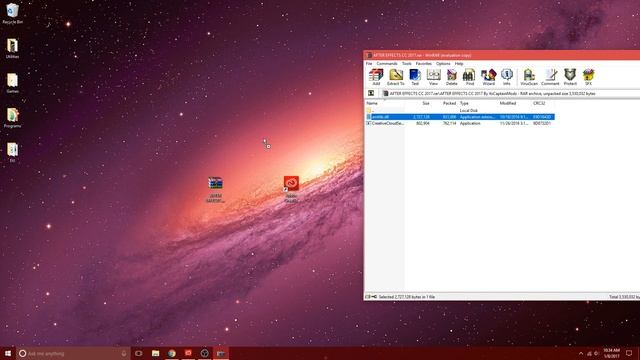
Task: Click the taskbar clock
Action: pyautogui.click(x=611, y=353)
